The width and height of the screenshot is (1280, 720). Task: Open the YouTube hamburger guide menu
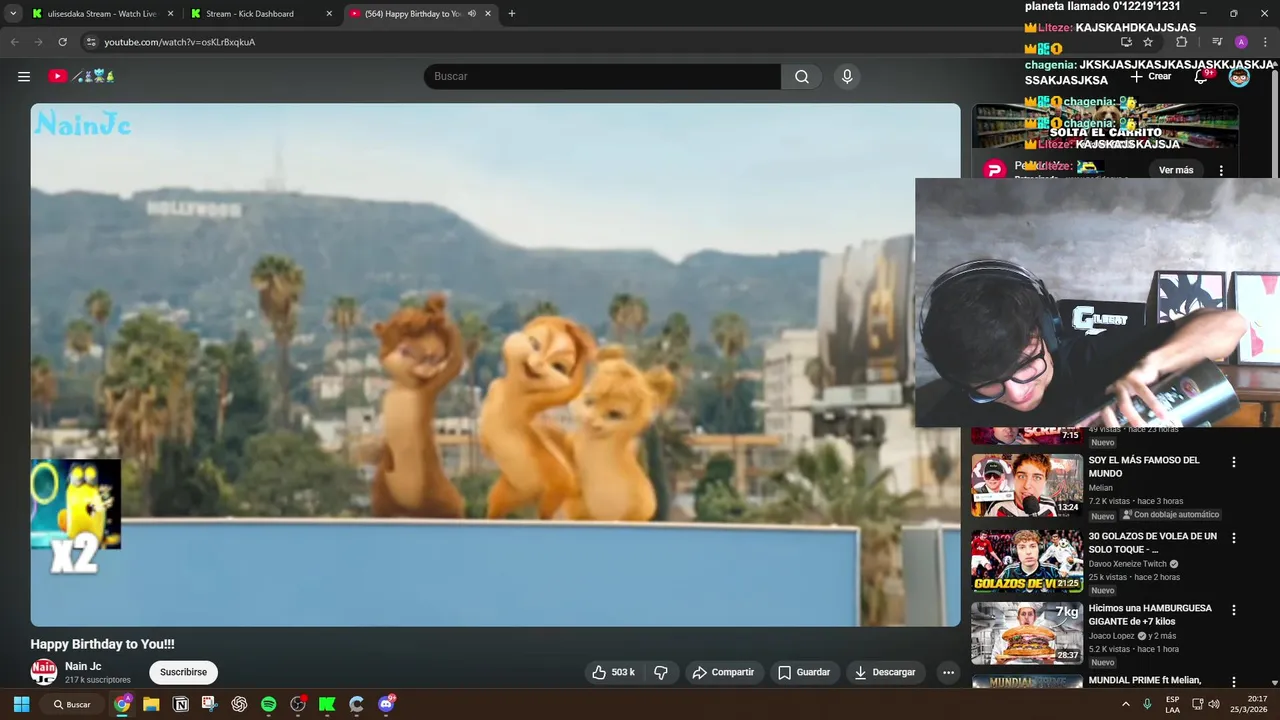click(24, 76)
